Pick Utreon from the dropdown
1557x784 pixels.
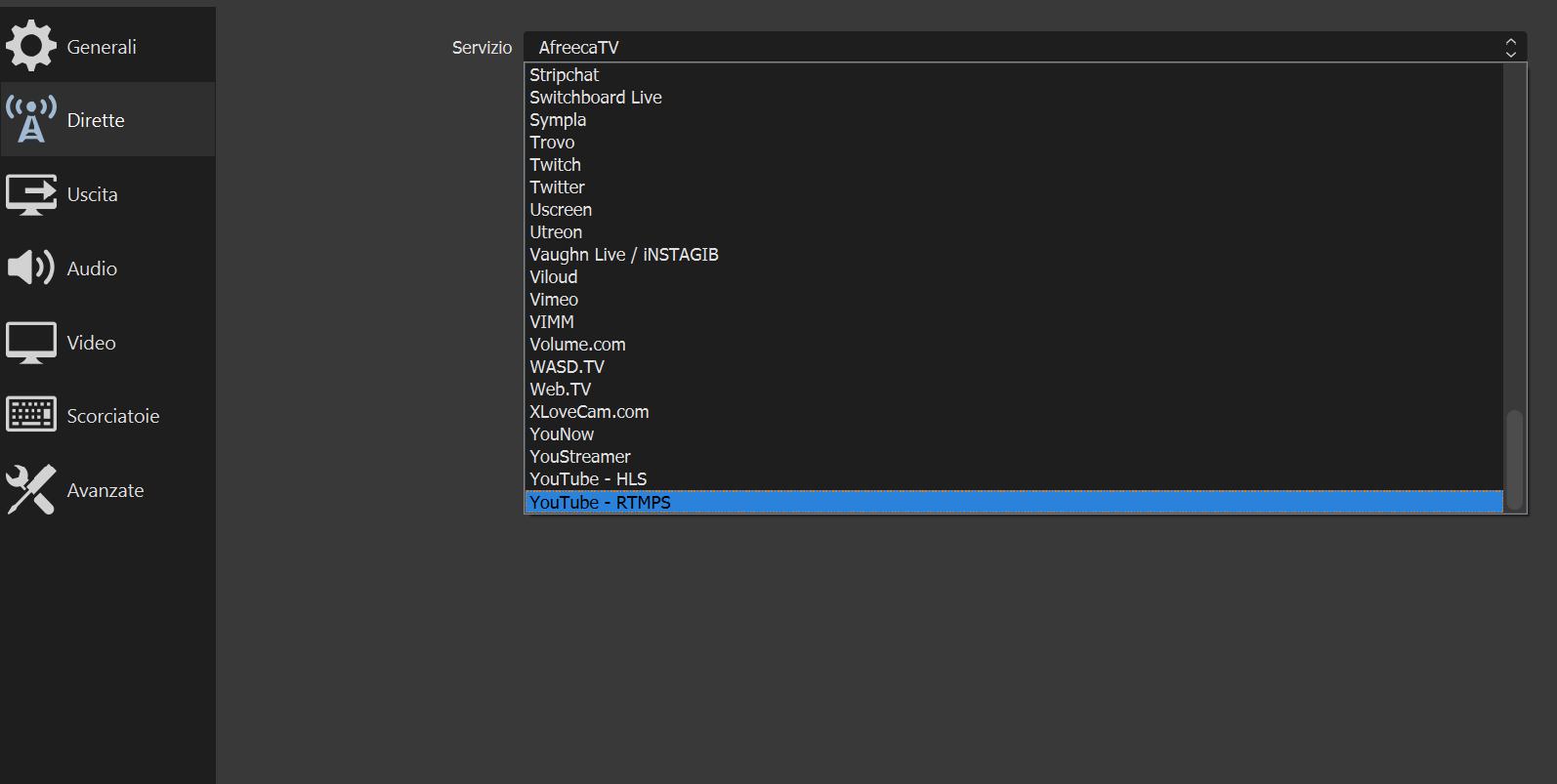1014,232
